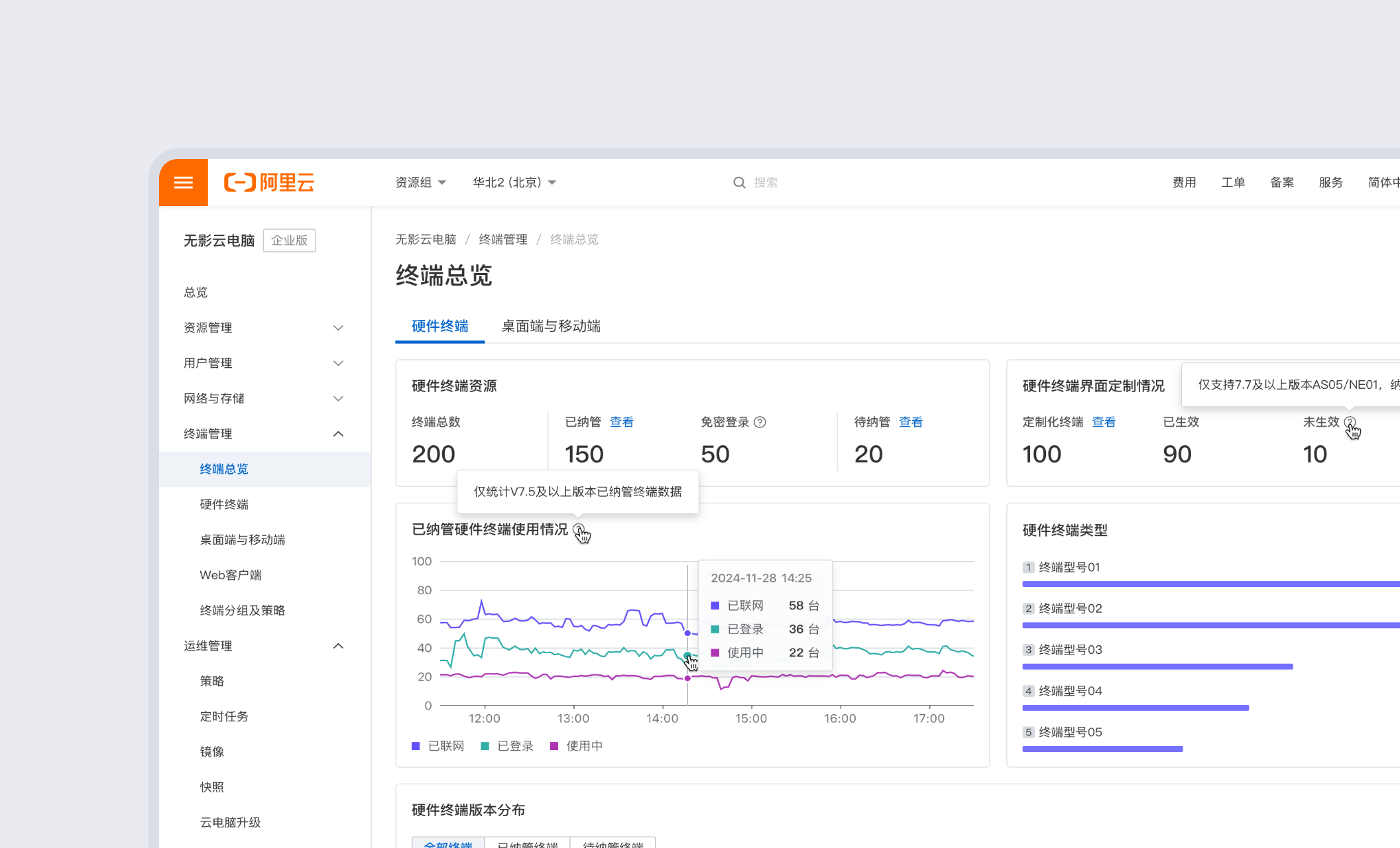Click the 16:00 axis label
The height and width of the screenshot is (848, 1400).
(840, 718)
